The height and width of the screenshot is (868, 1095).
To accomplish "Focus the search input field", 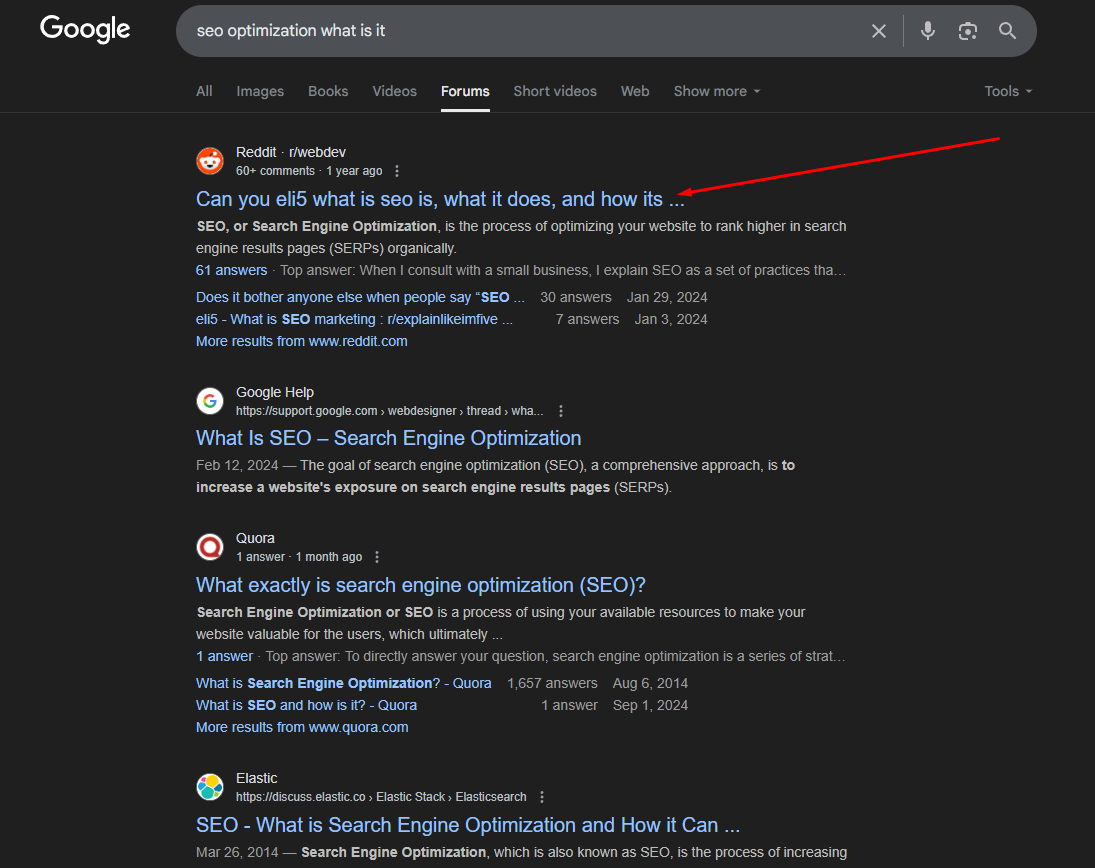I will coord(517,31).
